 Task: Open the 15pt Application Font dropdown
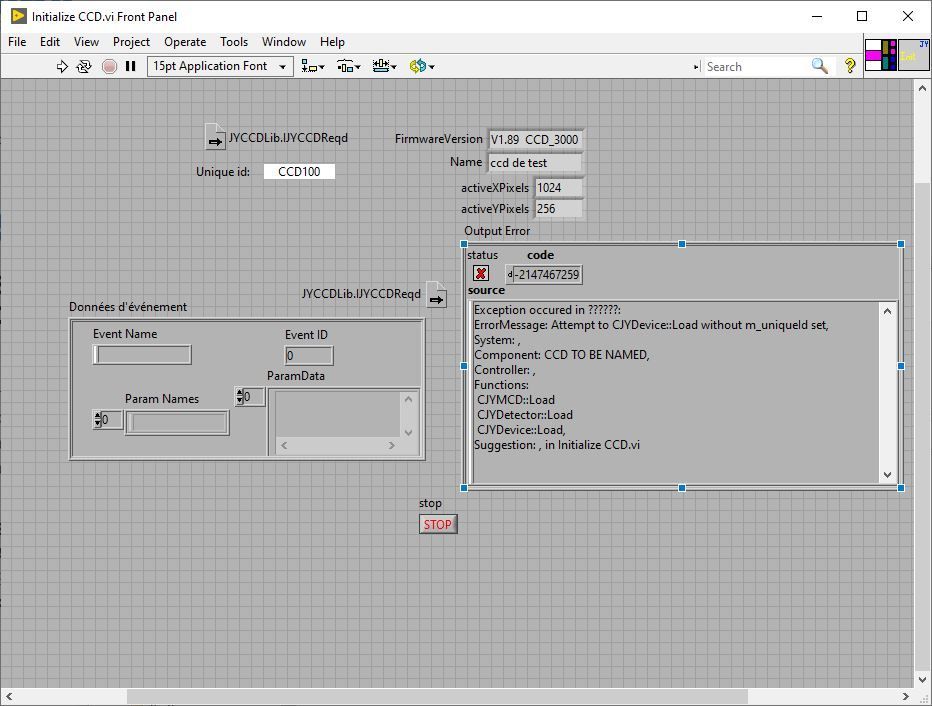[220, 66]
